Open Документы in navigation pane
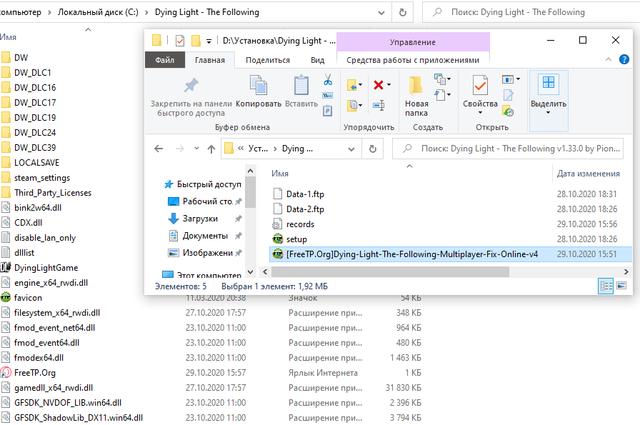The width and height of the screenshot is (640, 425). tap(205, 236)
